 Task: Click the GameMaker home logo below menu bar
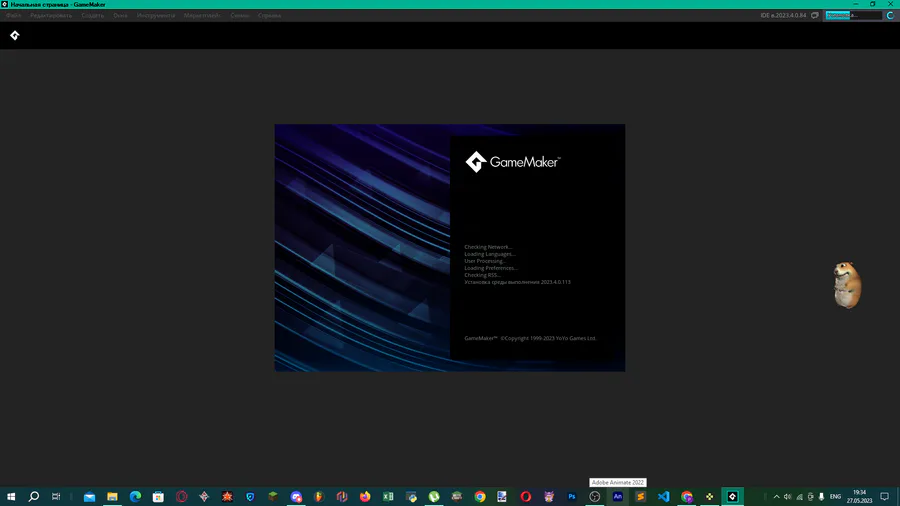(15, 36)
